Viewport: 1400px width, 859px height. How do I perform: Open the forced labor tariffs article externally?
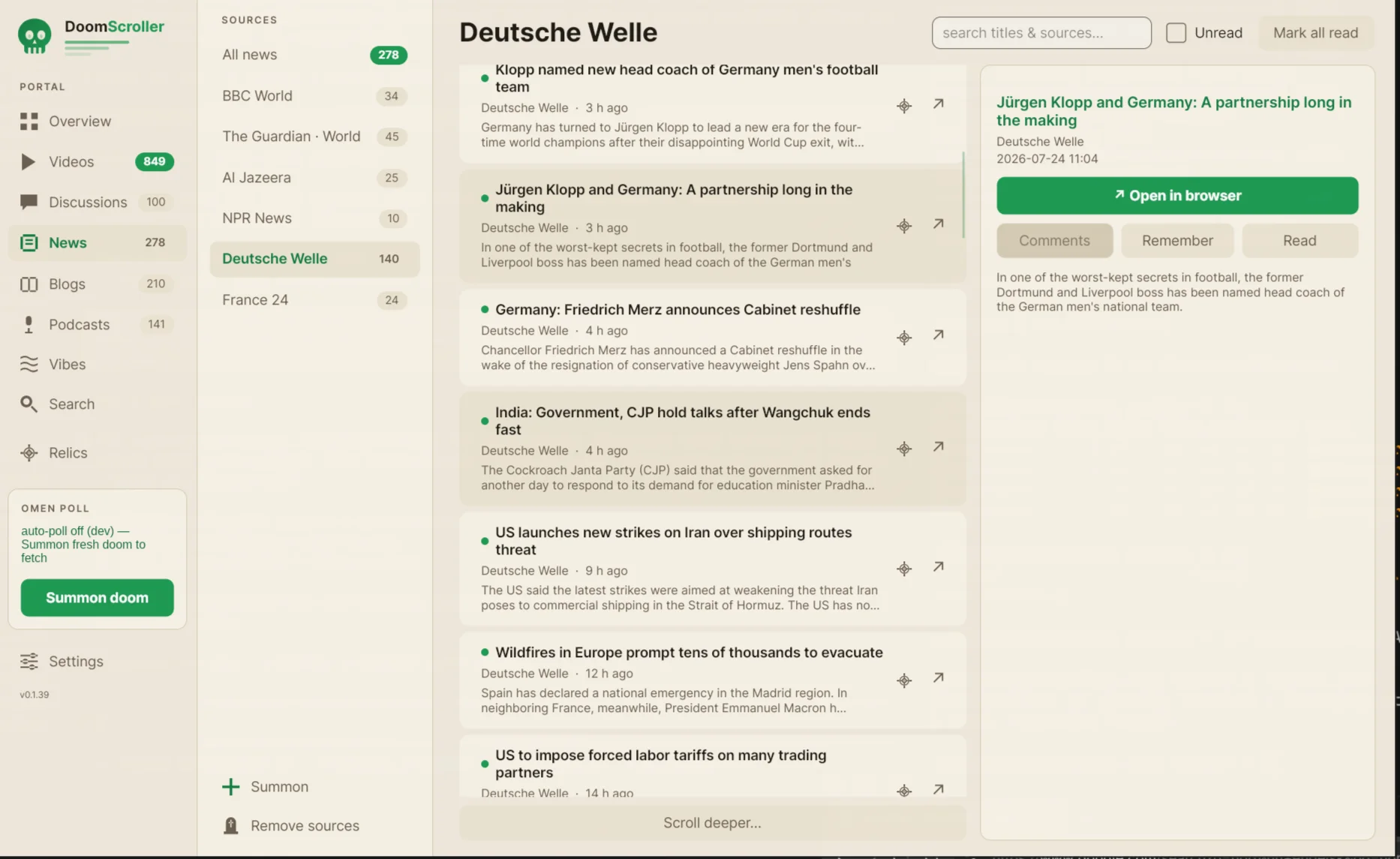[938, 789]
